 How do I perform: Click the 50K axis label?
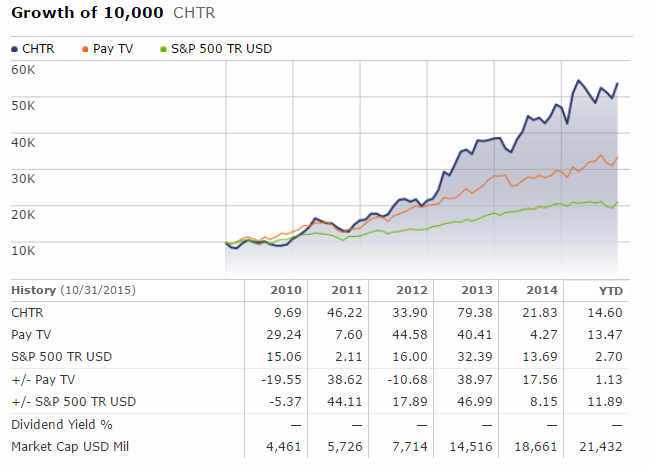tap(23, 106)
